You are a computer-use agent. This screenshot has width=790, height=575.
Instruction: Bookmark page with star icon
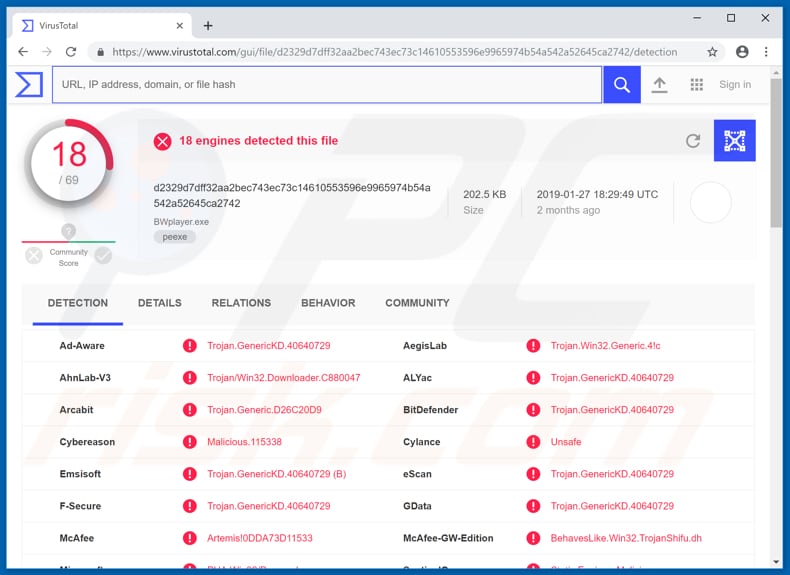[712, 52]
